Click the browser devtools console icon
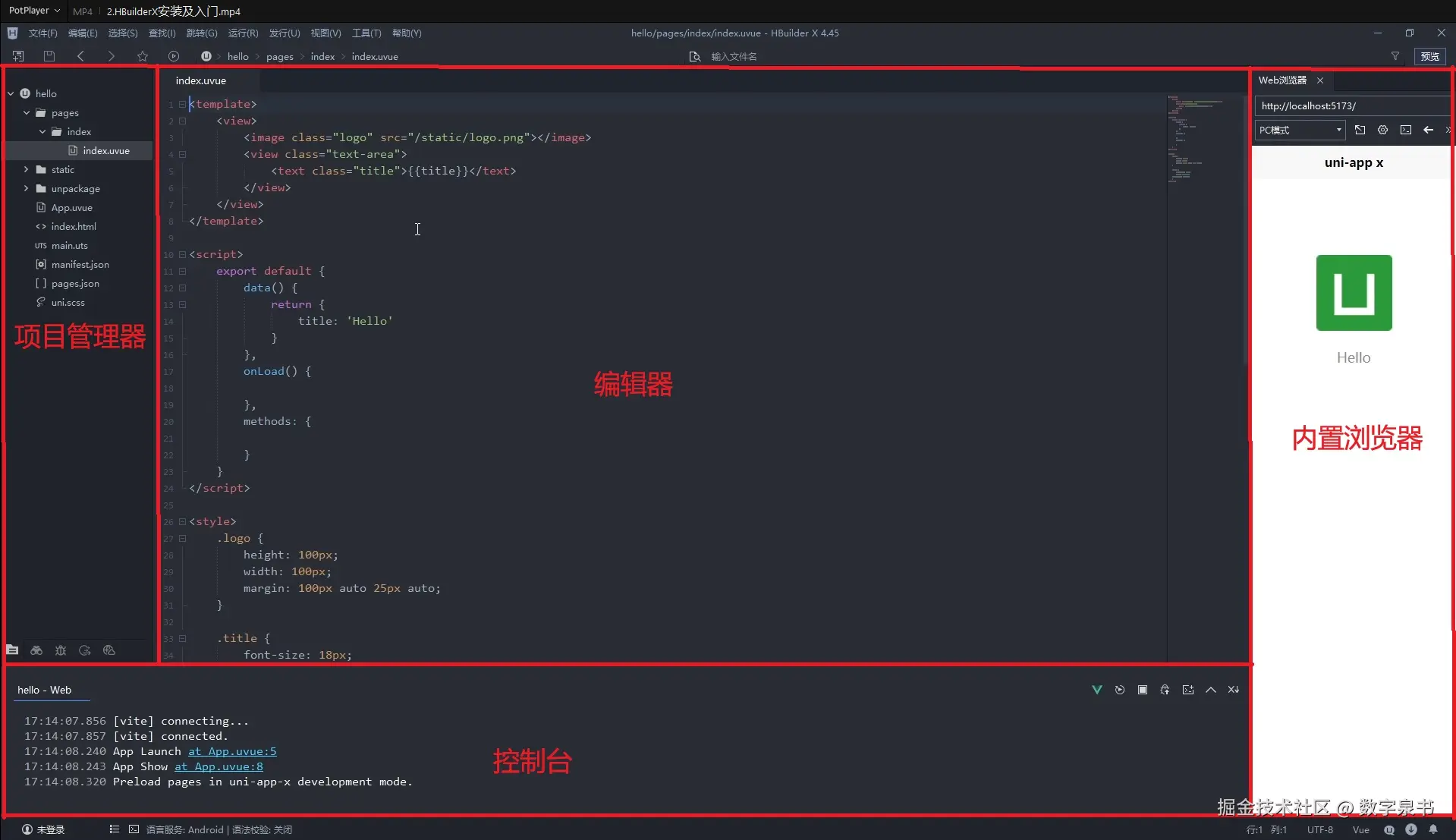1456x840 pixels. pyautogui.click(x=1406, y=130)
